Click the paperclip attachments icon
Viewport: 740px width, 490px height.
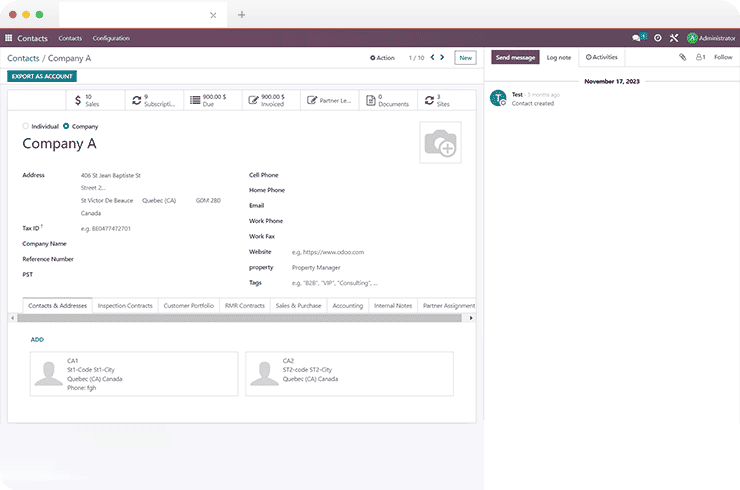(683, 58)
